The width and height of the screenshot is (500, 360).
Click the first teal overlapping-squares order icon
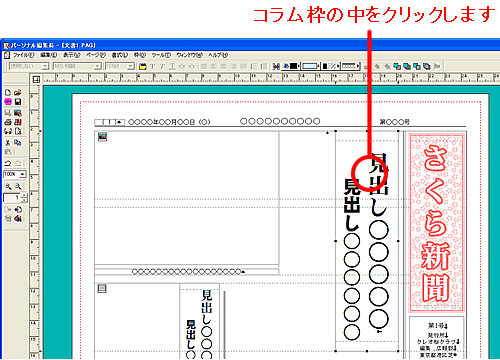tap(397, 66)
